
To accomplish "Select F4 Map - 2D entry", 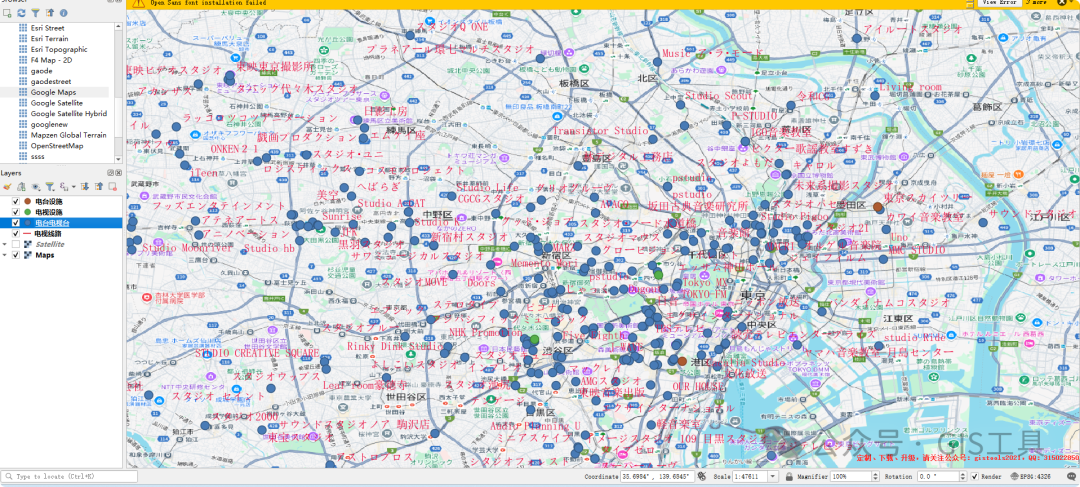I will [x=50, y=60].
